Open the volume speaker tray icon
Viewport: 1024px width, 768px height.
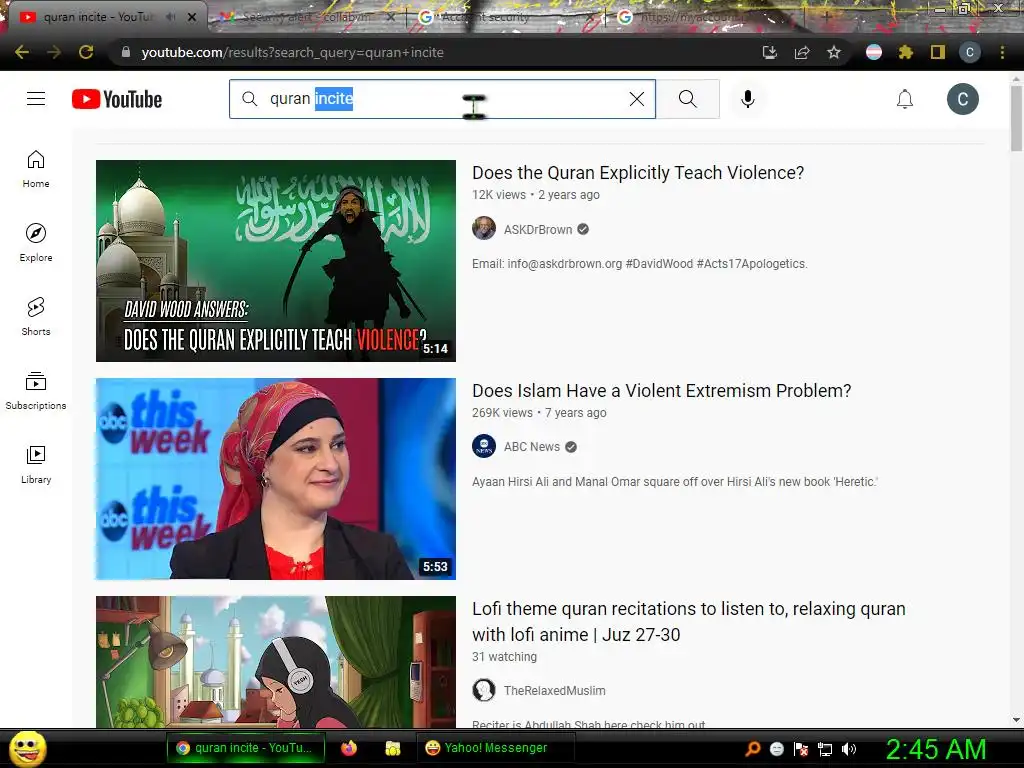click(849, 749)
